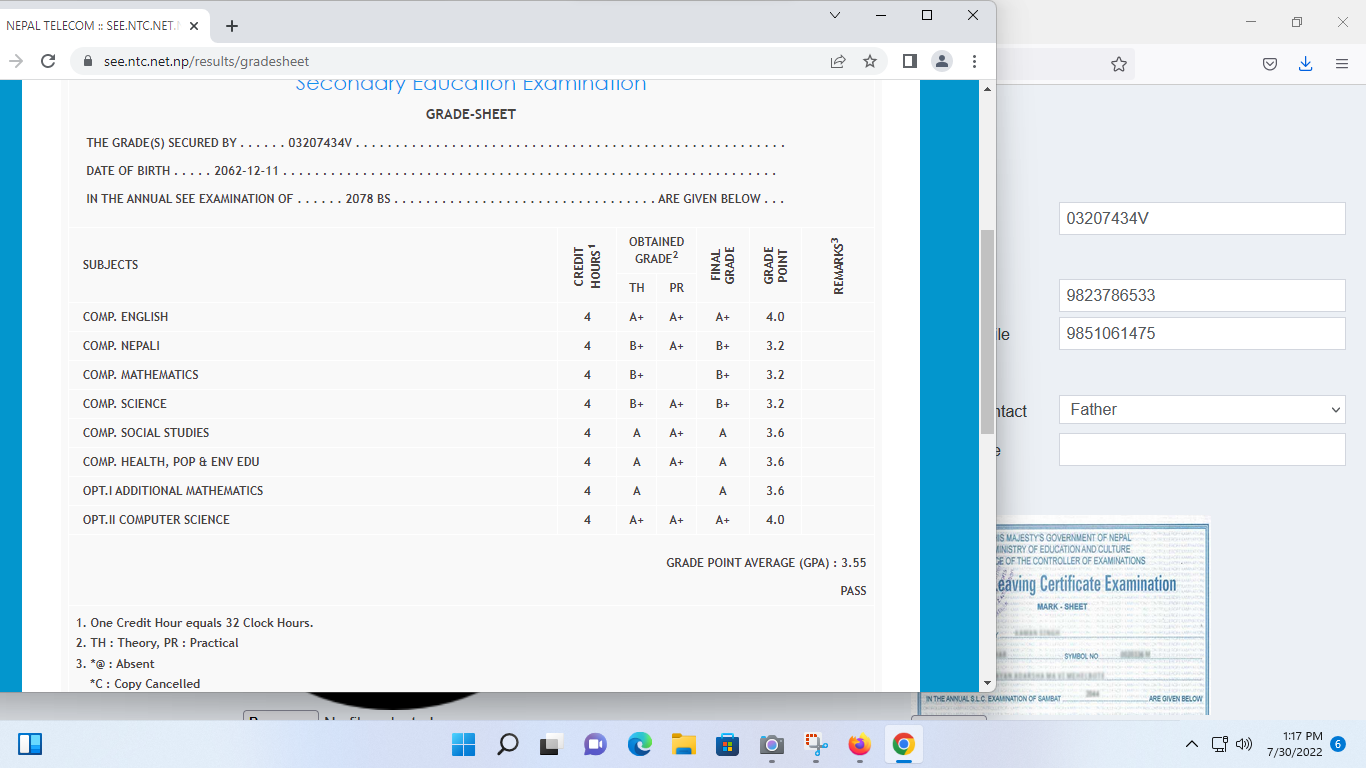Open the Chrome profile avatar

(942, 61)
